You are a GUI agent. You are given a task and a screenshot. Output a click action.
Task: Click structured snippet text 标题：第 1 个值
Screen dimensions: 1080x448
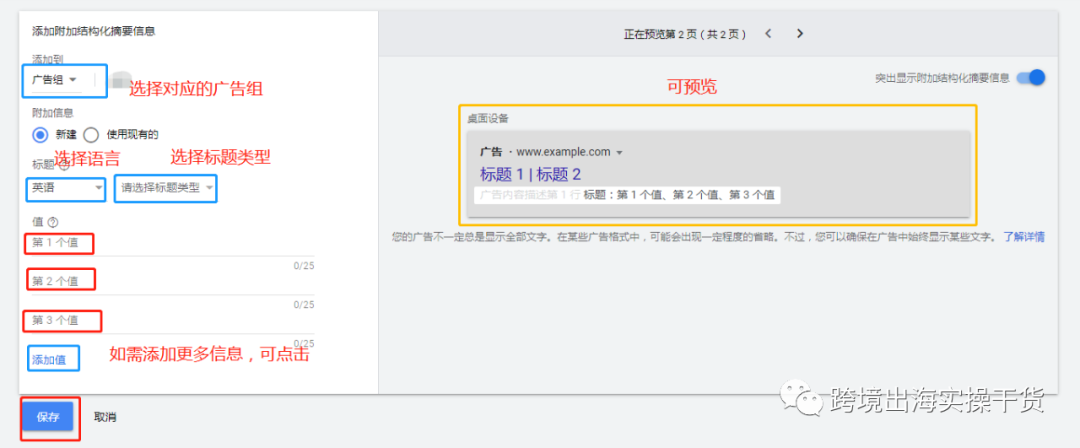[623, 195]
